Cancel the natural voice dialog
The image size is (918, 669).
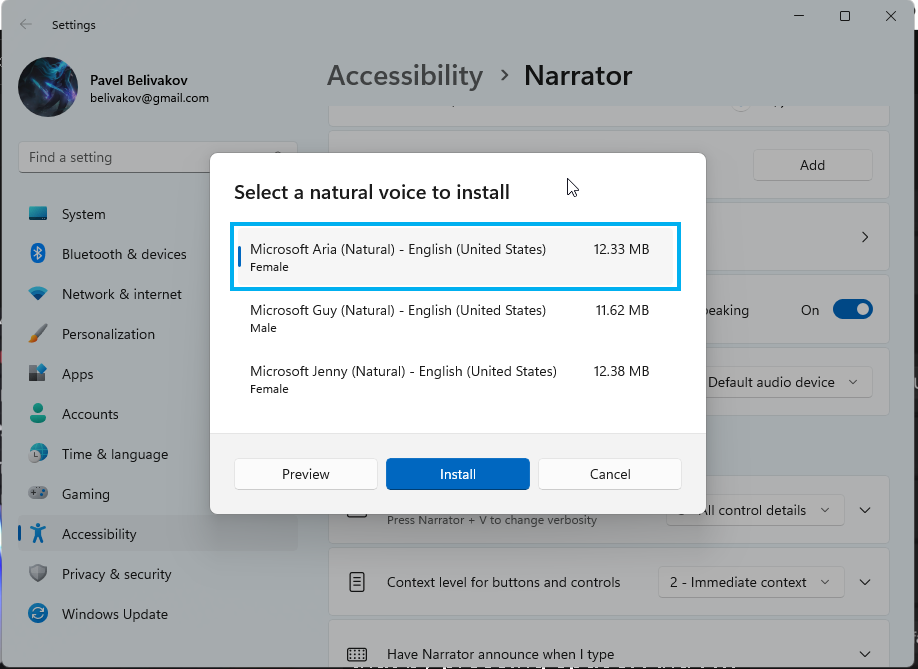click(609, 474)
